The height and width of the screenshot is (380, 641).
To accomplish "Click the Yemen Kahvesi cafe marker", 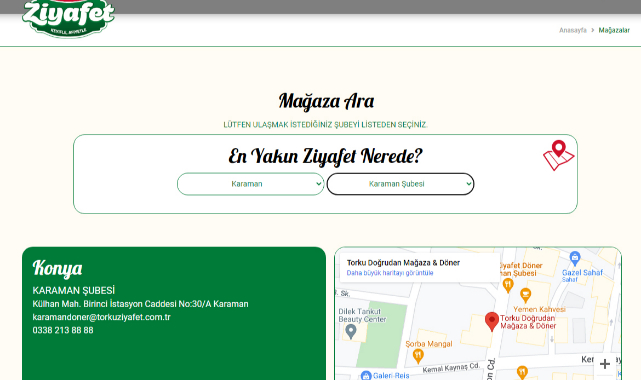I will [525, 295].
